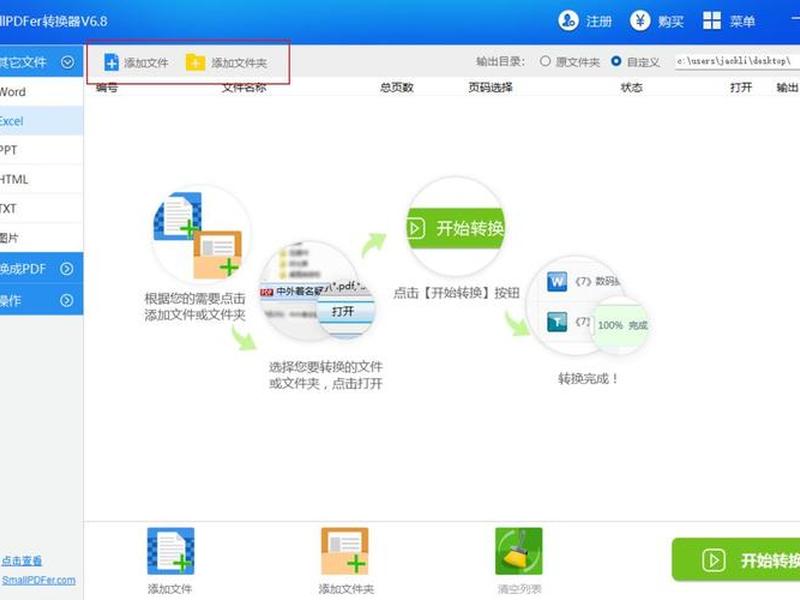
Task: Select Word conversion in sidebar
Action: [x=41, y=92]
